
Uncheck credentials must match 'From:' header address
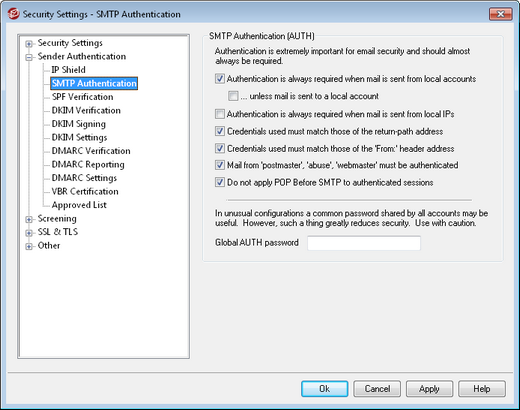point(220,148)
